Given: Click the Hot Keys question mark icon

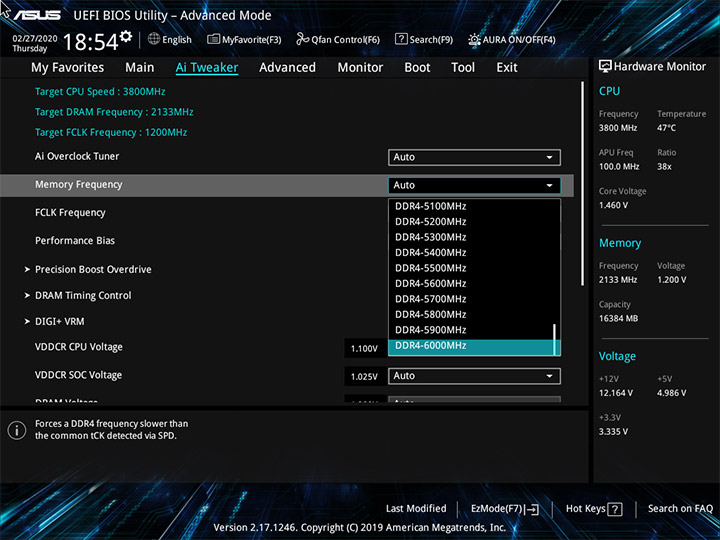Looking at the screenshot, I should 615,509.
